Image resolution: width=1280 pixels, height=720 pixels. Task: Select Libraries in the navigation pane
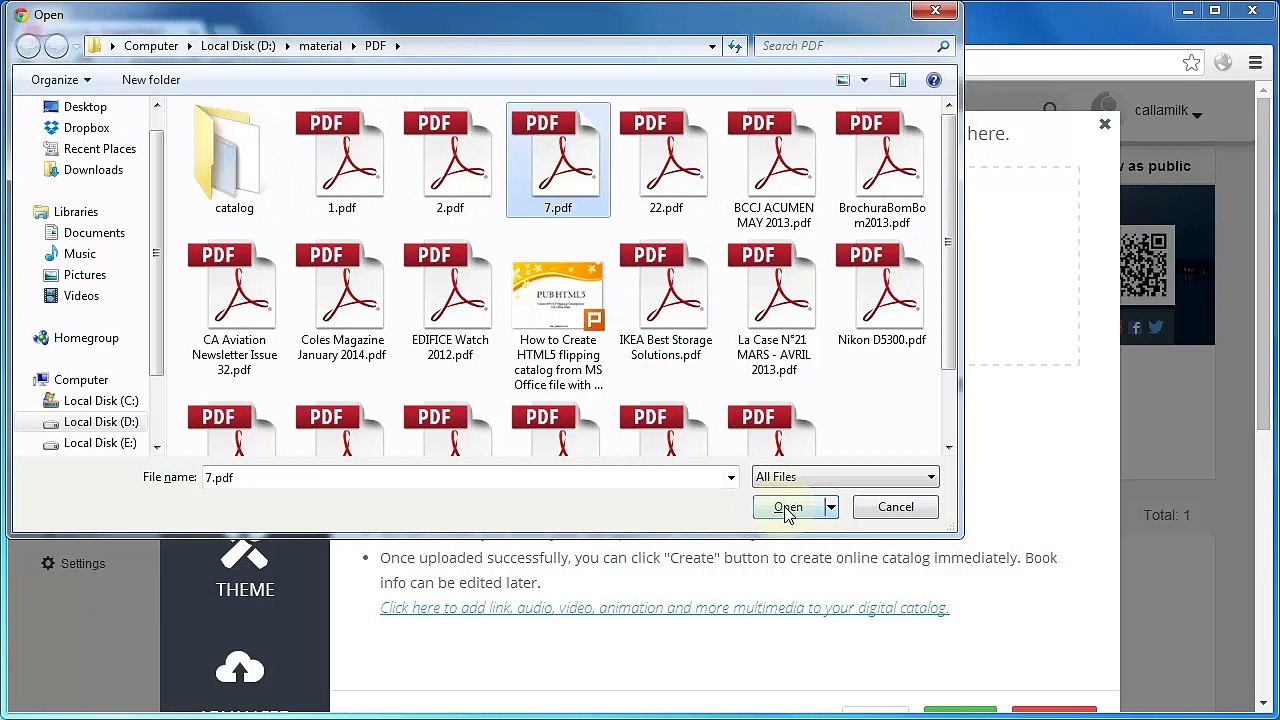click(x=75, y=212)
